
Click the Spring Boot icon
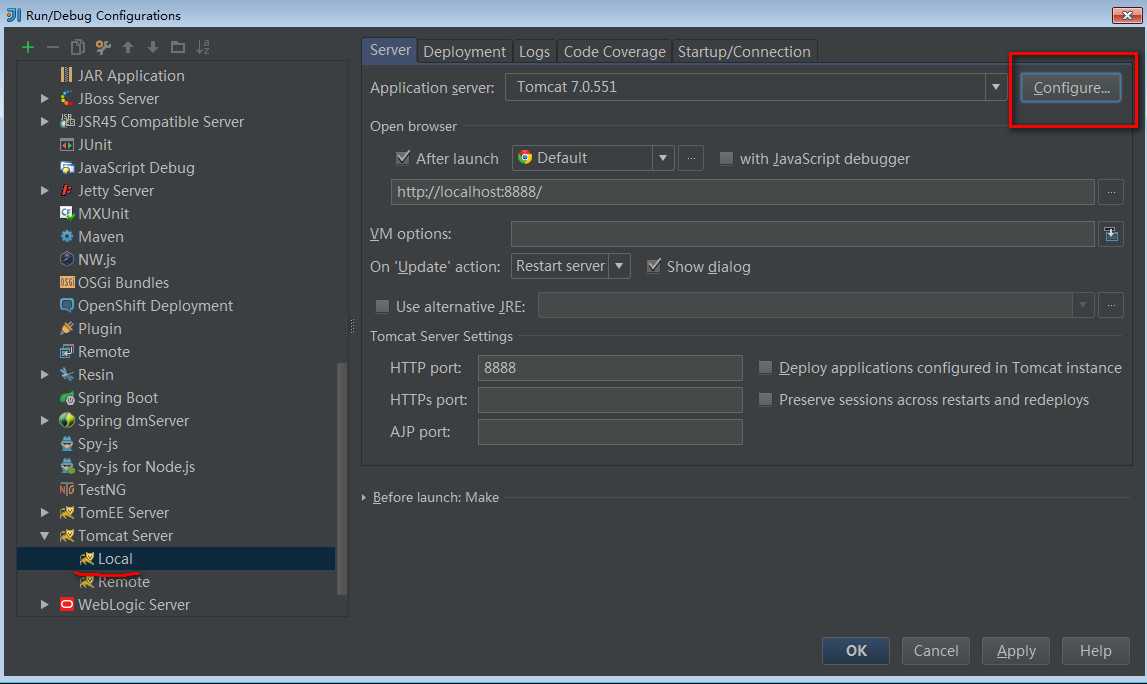[67, 398]
